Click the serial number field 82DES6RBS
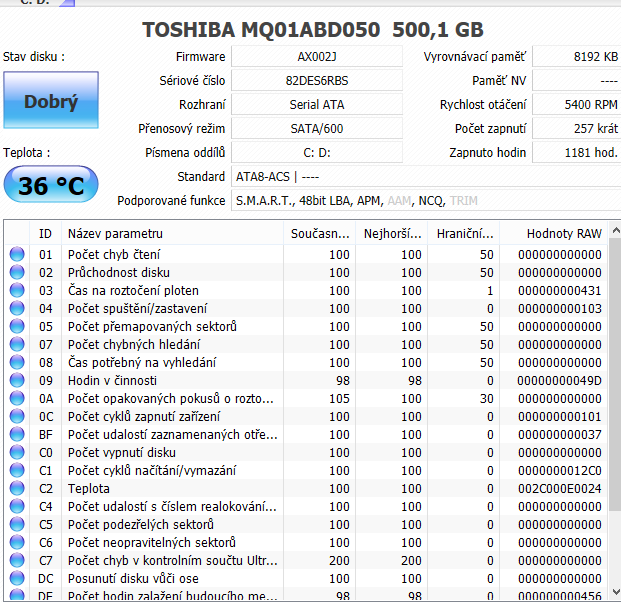This screenshot has width=621, height=602. click(317, 81)
